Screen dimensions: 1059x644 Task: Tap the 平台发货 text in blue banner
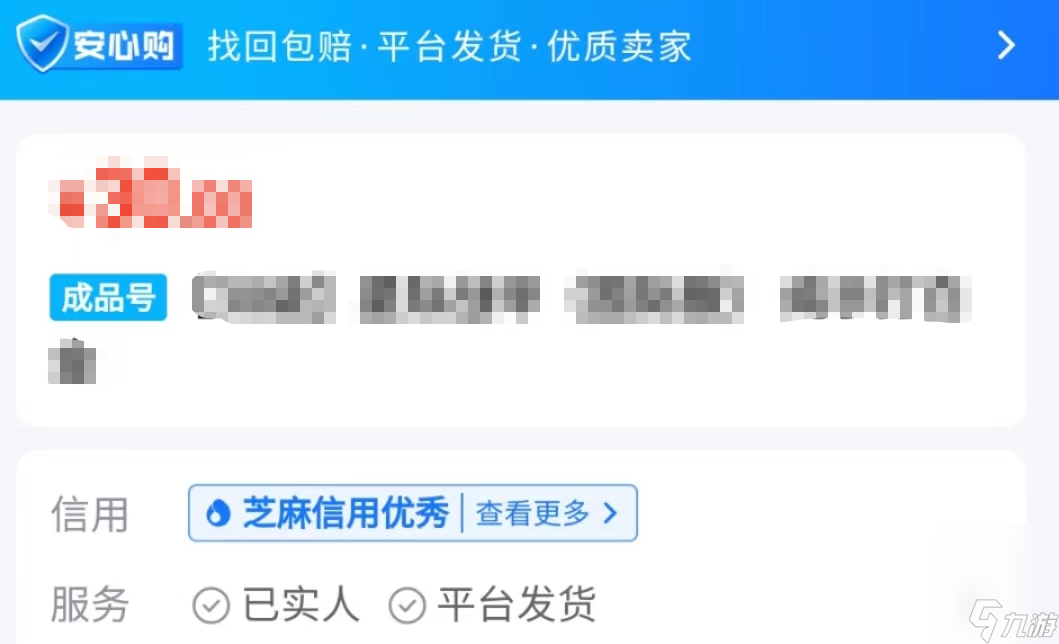[x=449, y=47]
